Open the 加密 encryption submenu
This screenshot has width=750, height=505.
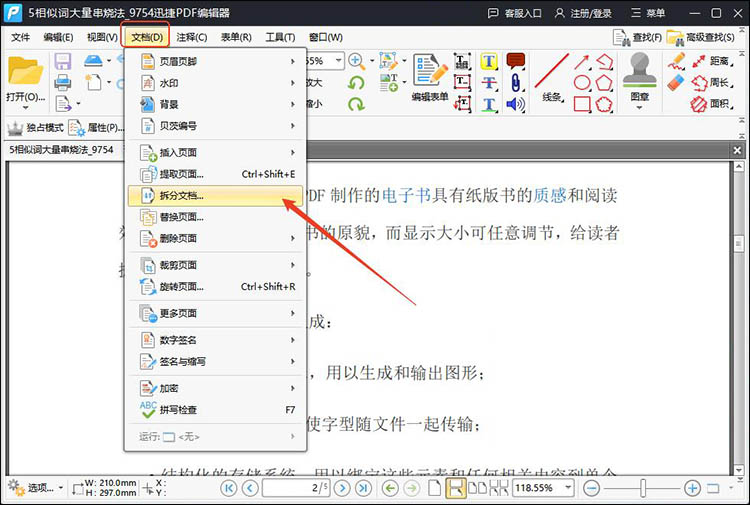215,388
